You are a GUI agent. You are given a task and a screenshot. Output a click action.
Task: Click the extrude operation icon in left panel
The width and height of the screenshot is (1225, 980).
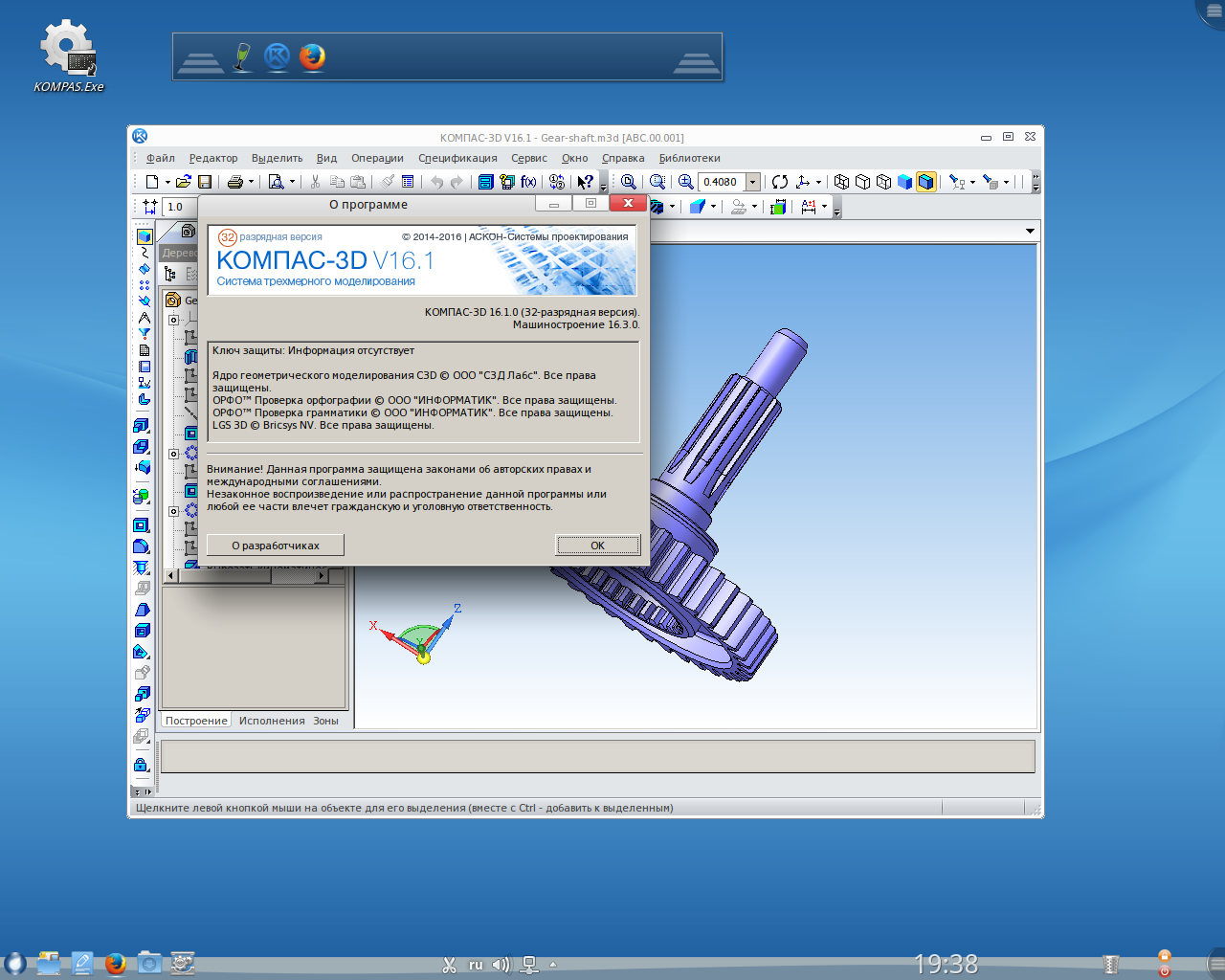click(142, 426)
